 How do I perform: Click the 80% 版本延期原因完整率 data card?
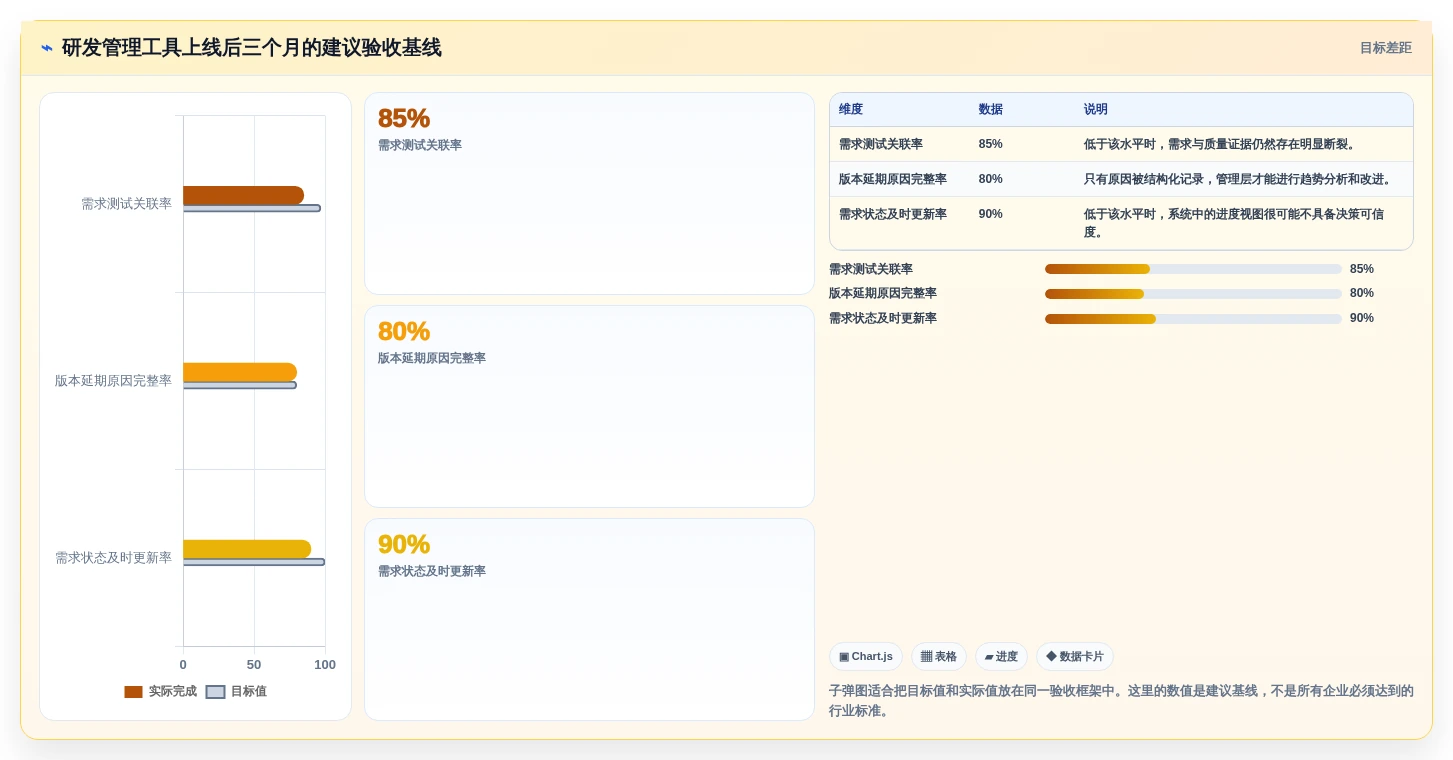pyautogui.click(x=589, y=407)
